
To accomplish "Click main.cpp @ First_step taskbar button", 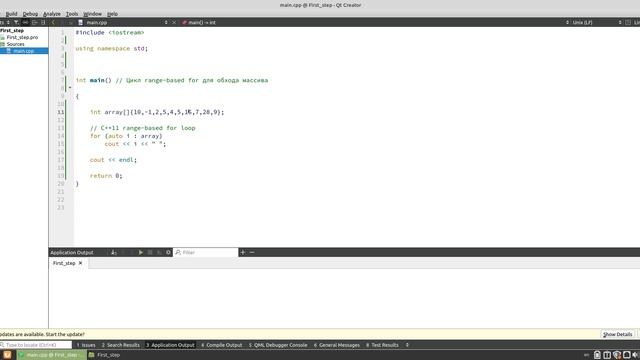I will 51,355.
